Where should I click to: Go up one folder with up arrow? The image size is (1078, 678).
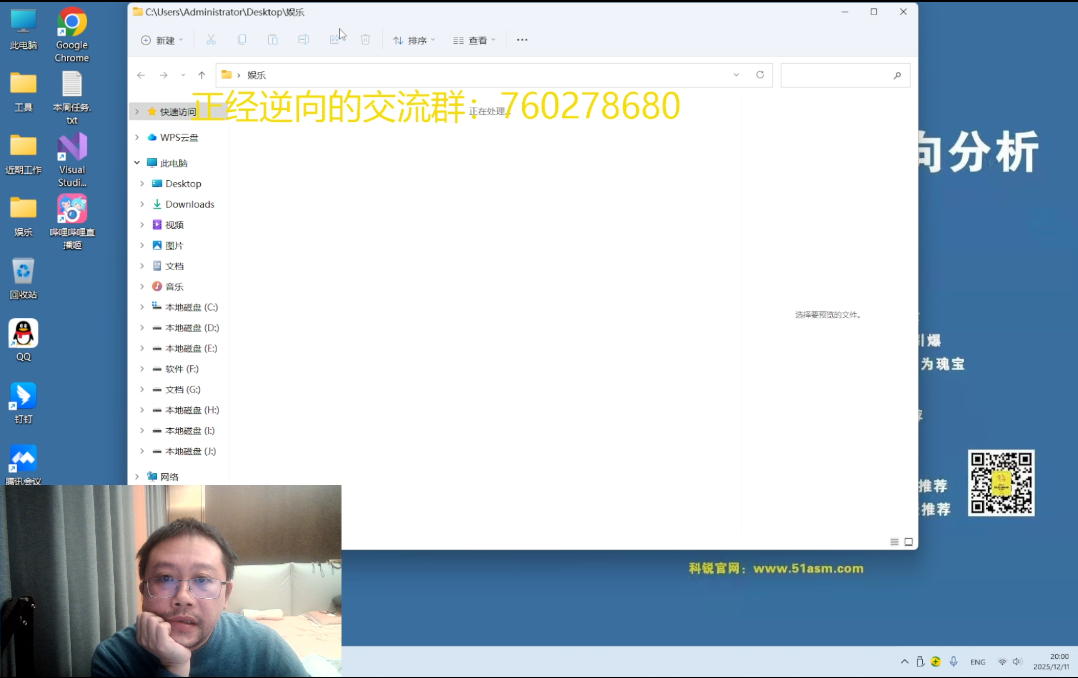click(x=202, y=75)
